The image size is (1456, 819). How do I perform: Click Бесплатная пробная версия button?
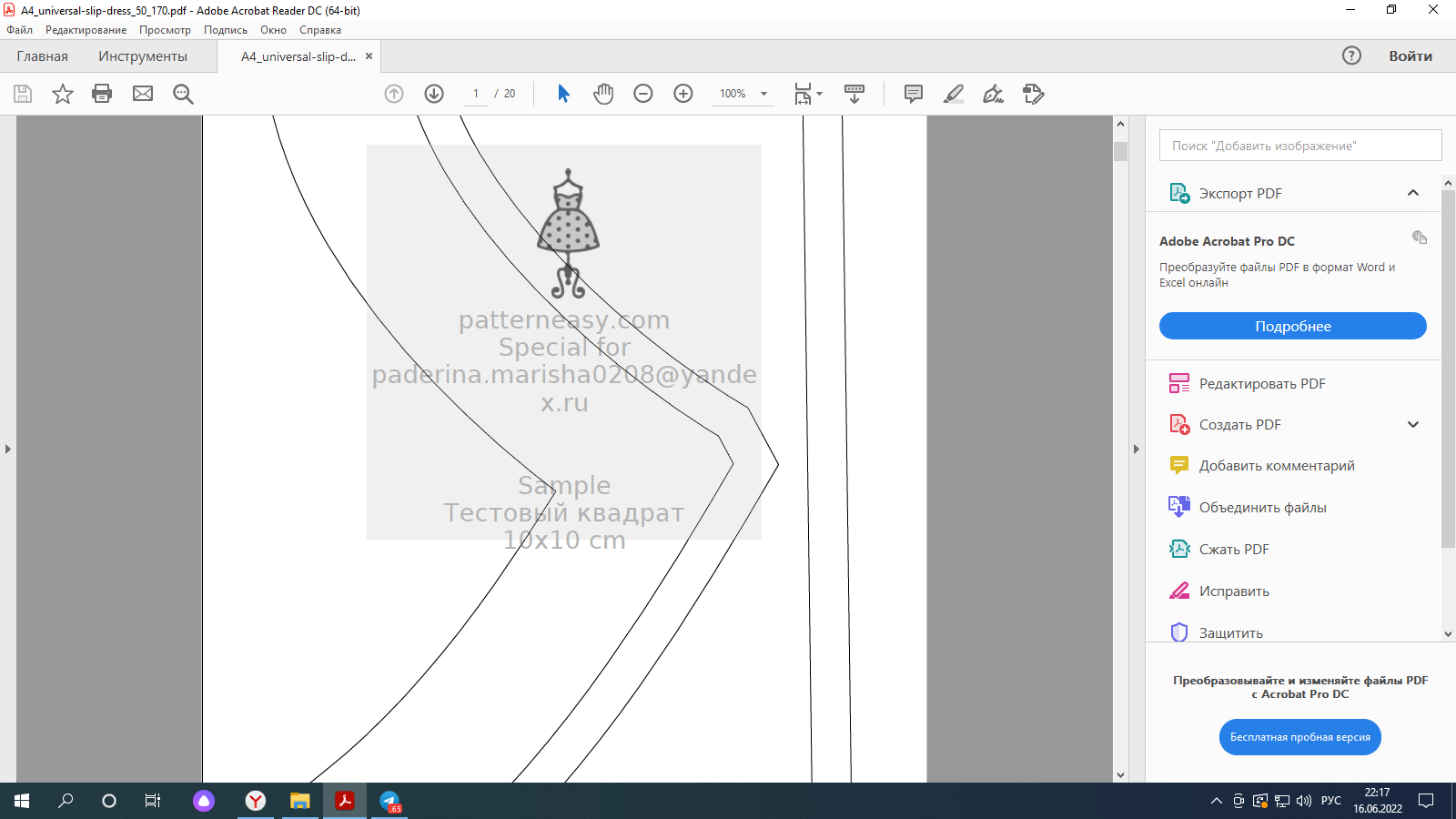click(x=1299, y=737)
